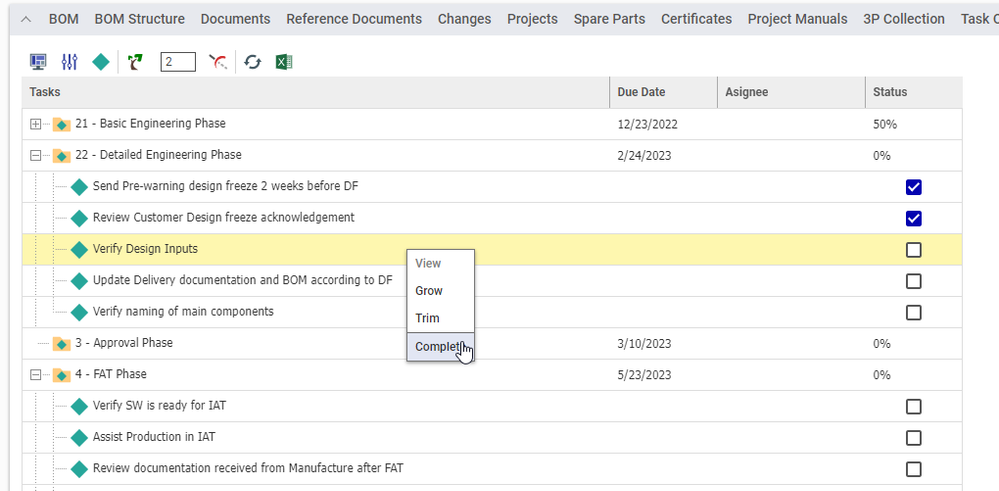
Task: Refresh the task list
Action: point(253,62)
